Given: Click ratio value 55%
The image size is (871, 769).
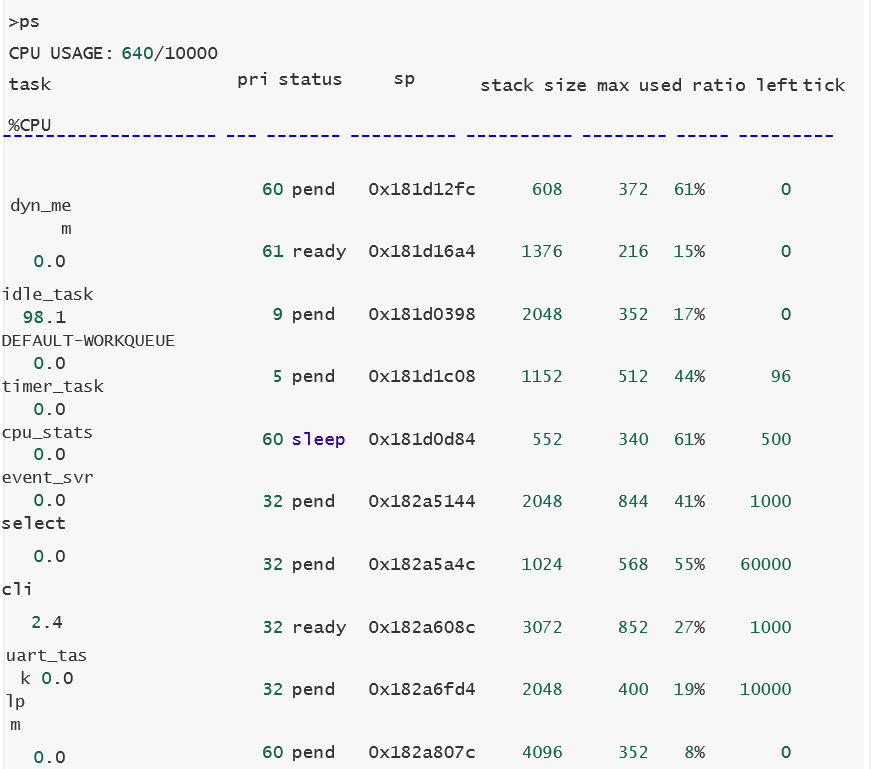Looking at the screenshot, I should click(x=689, y=565).
